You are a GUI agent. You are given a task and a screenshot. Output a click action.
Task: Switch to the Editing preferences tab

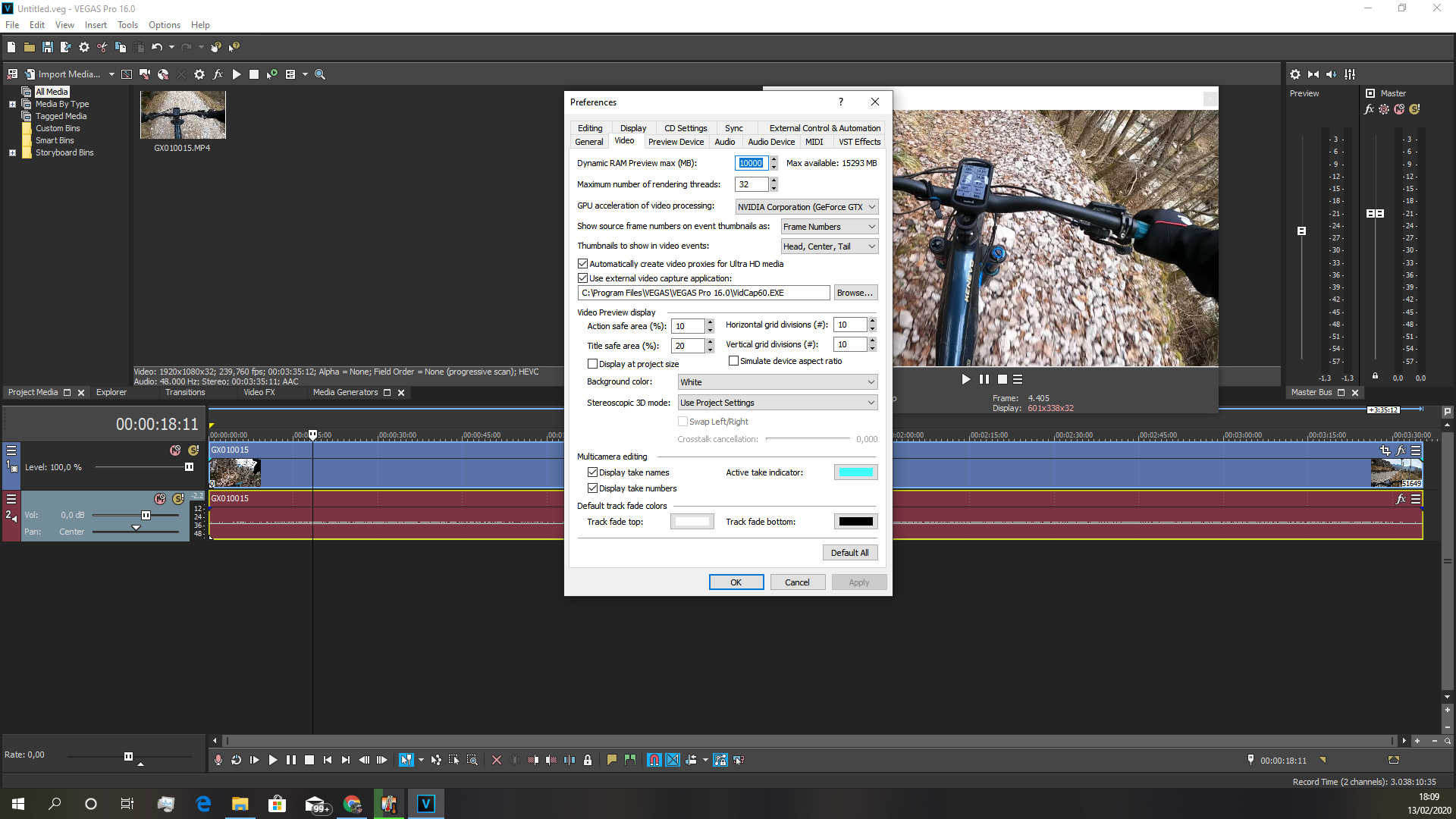(x=590, y=128)
